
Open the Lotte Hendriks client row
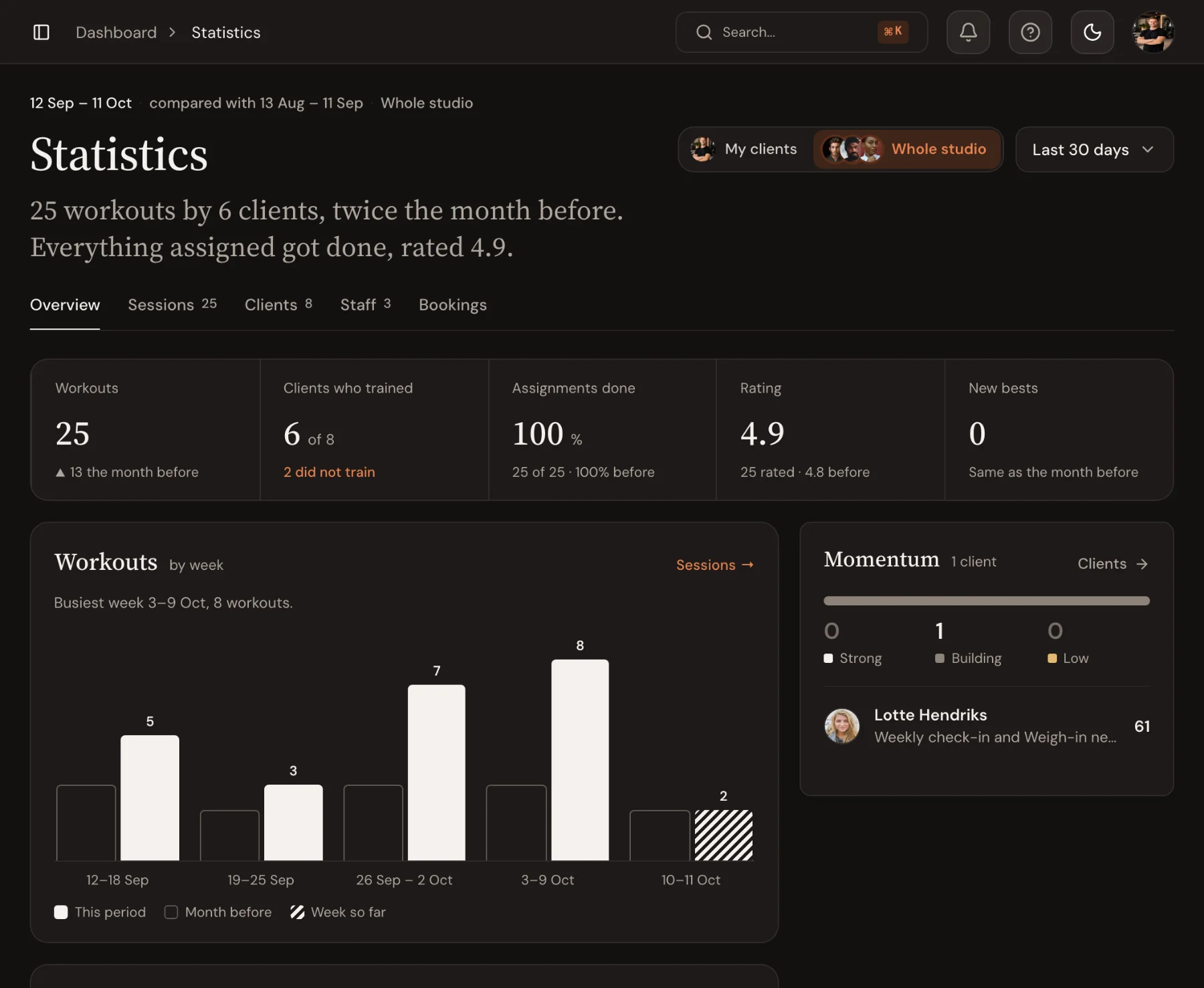987,726
